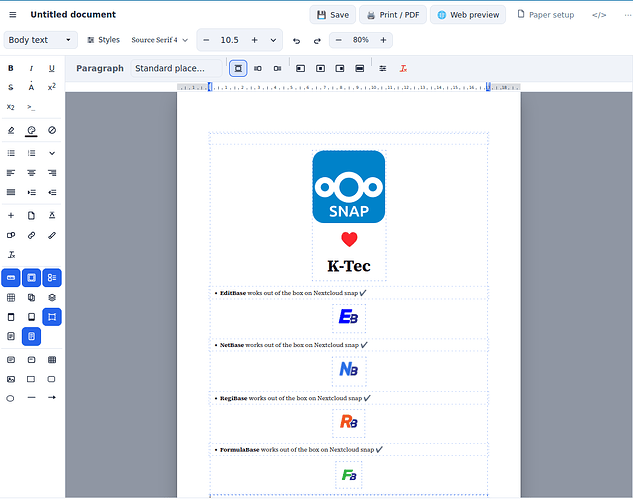The height and width of the screenshot is (500, 633).
Task: Toggle underline formatting
Action: 52,68
